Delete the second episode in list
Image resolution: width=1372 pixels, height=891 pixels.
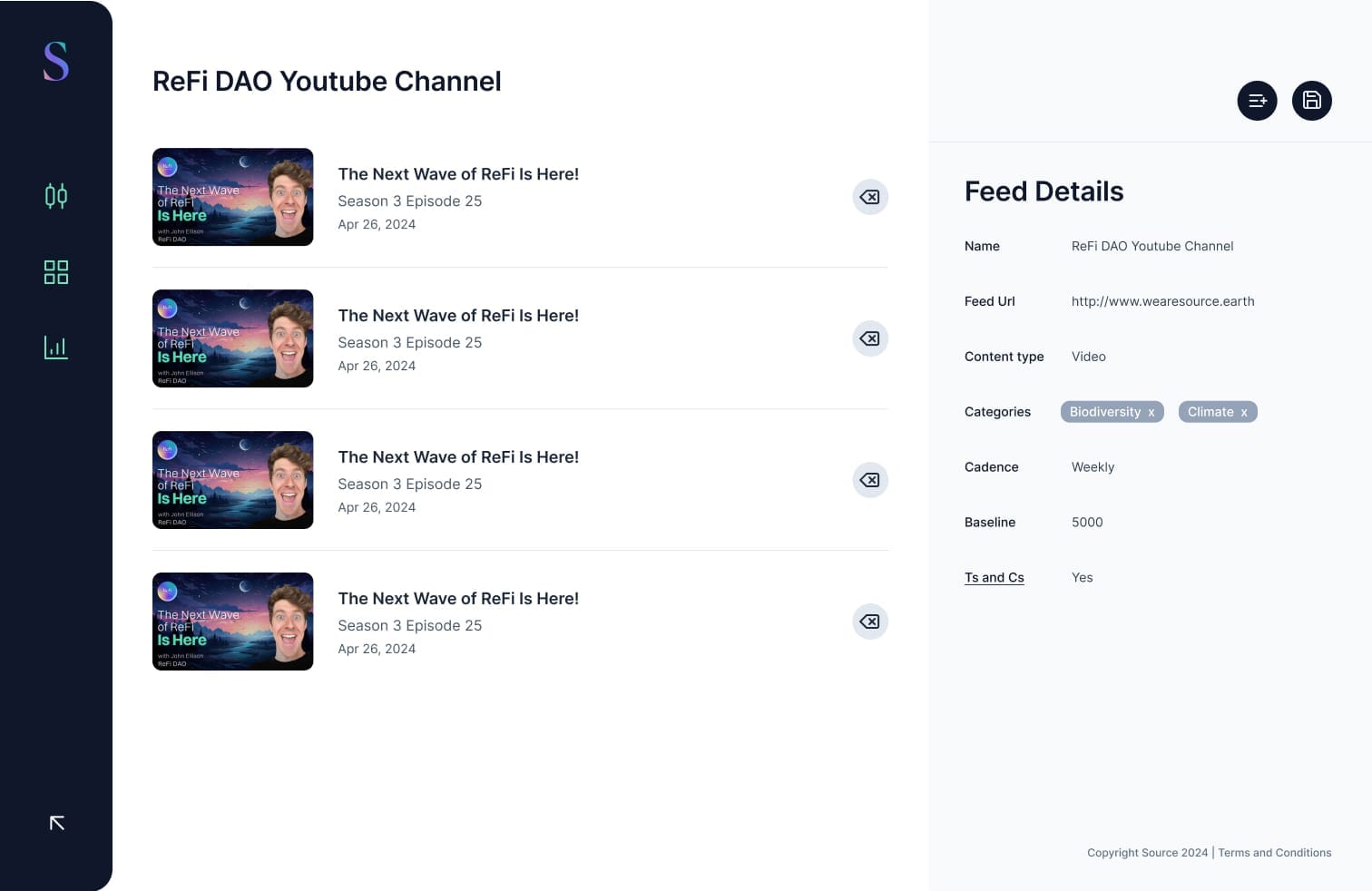click(869, 338)
